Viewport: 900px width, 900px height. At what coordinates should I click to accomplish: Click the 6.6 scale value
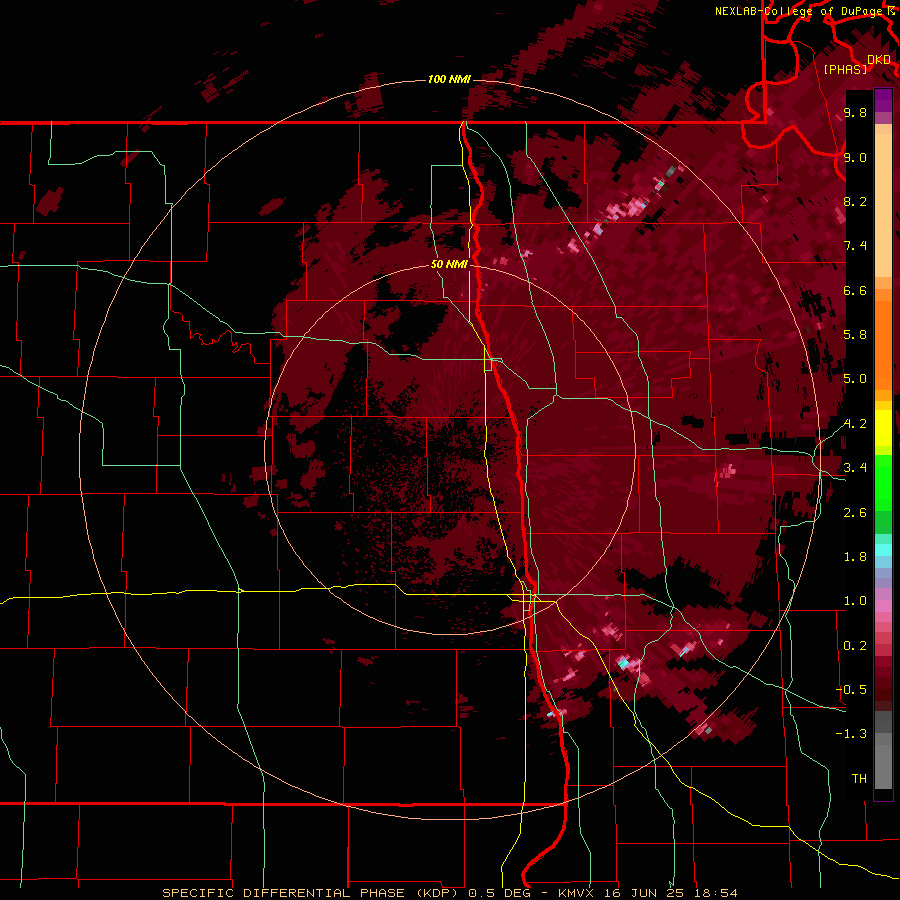(x=855, y=290)
